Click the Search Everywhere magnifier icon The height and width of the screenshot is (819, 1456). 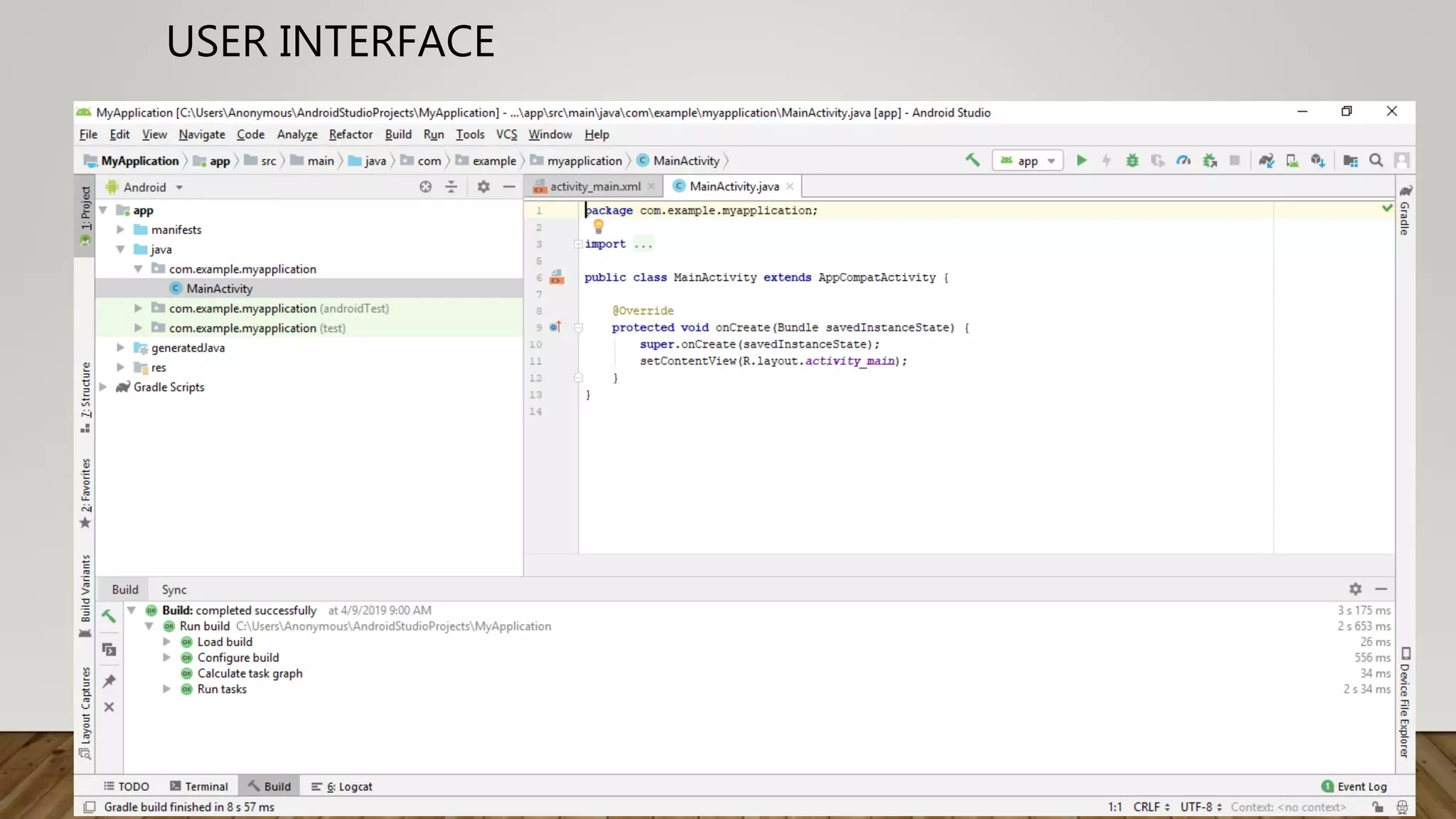[x=1376, y=161]
